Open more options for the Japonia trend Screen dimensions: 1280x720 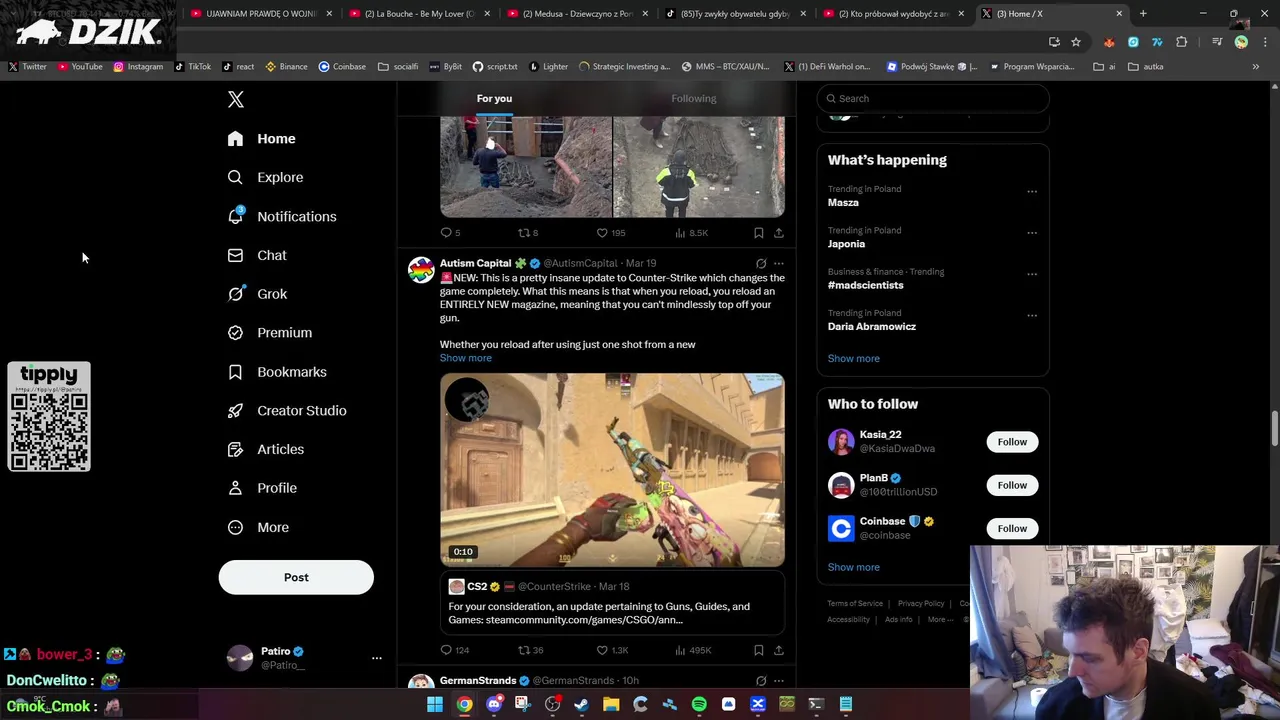[x=1032, y=232]
